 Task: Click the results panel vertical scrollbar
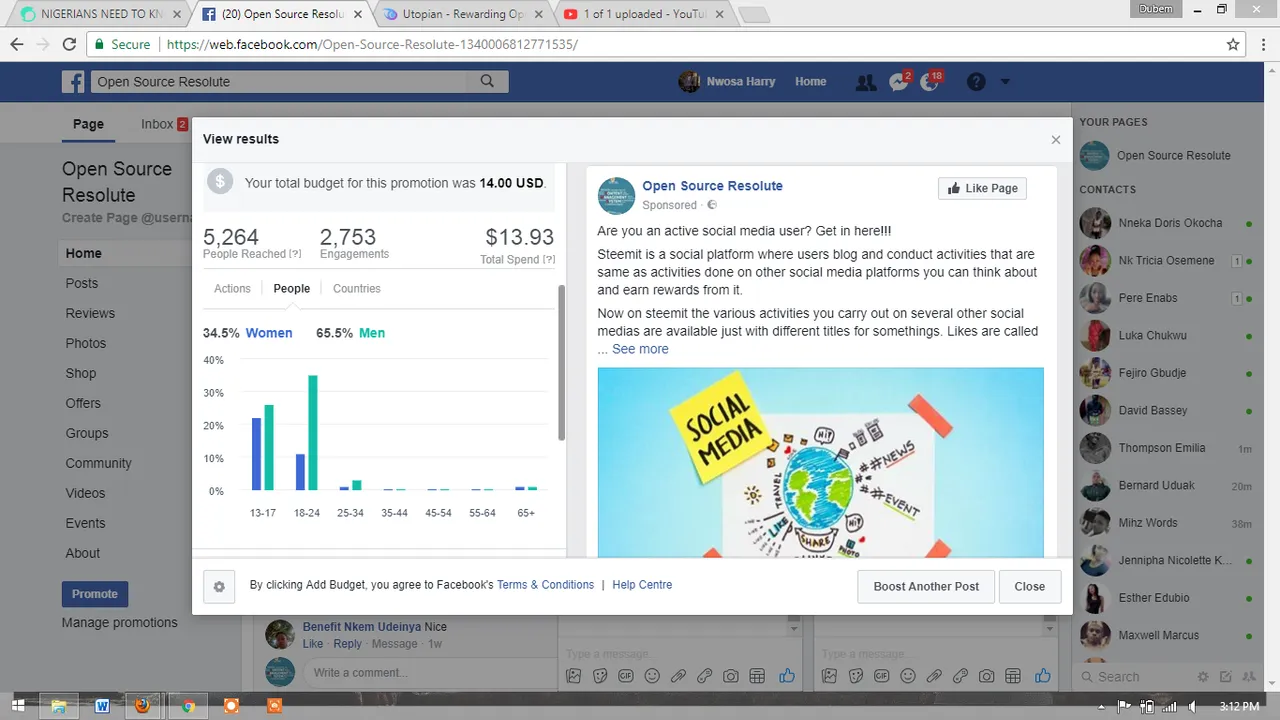[x=561, y=363]
